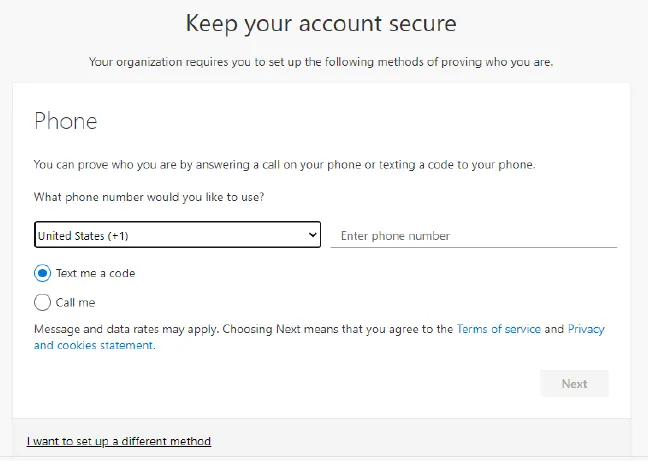Open the Privacy and cookies statement link

(93, 345)
